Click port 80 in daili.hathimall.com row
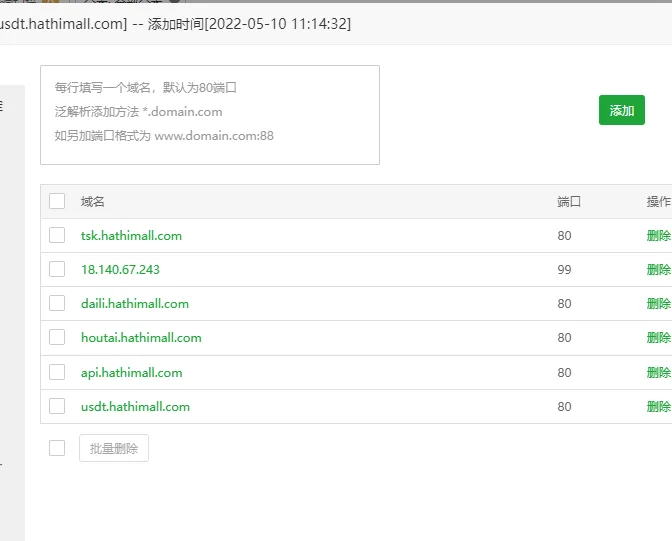This screenshot has height=541, width=672. pos(564,304)
